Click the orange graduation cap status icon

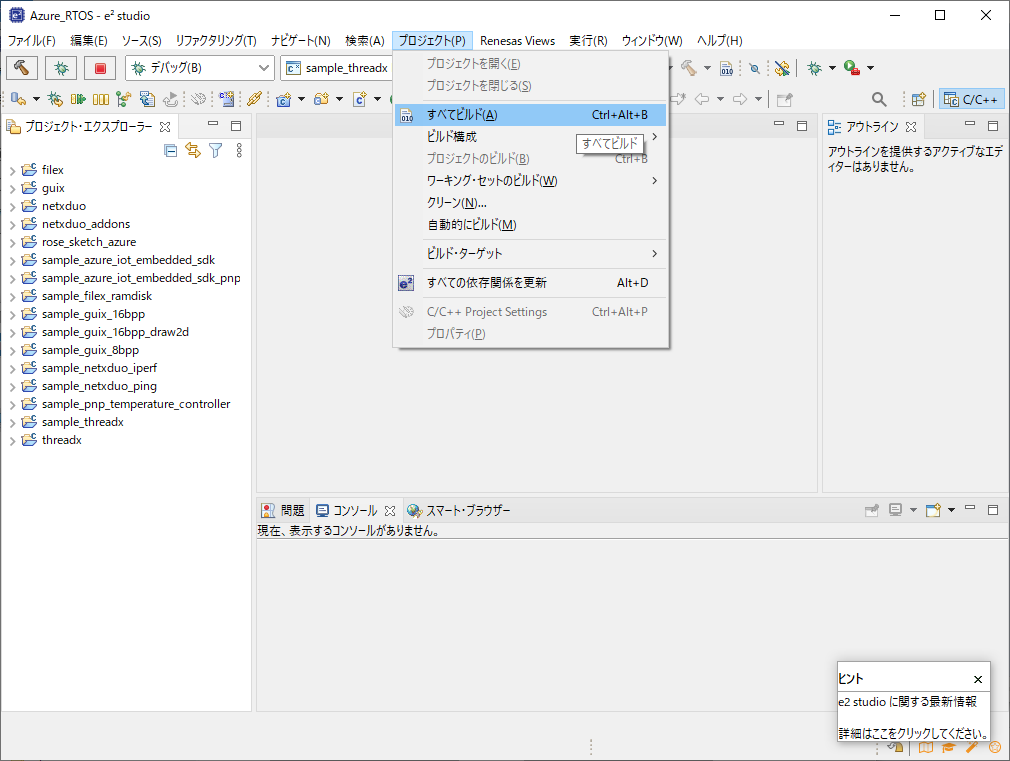[x=948, y=747]
